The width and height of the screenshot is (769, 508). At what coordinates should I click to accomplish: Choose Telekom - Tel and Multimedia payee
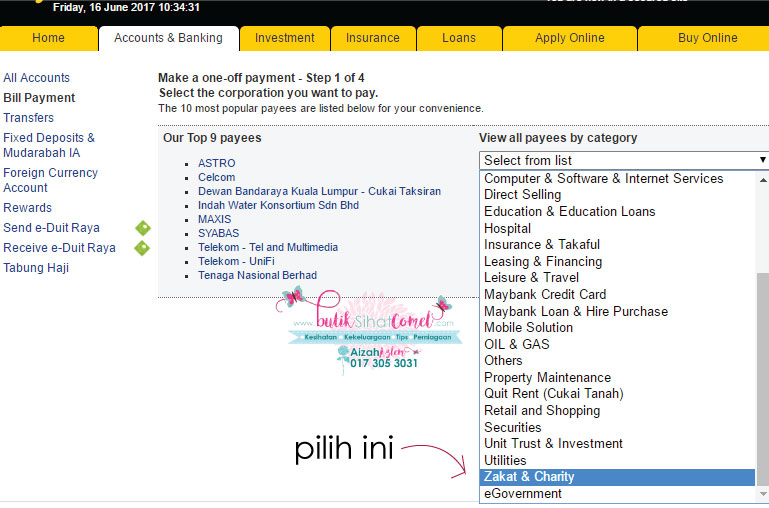click(268, 248)
